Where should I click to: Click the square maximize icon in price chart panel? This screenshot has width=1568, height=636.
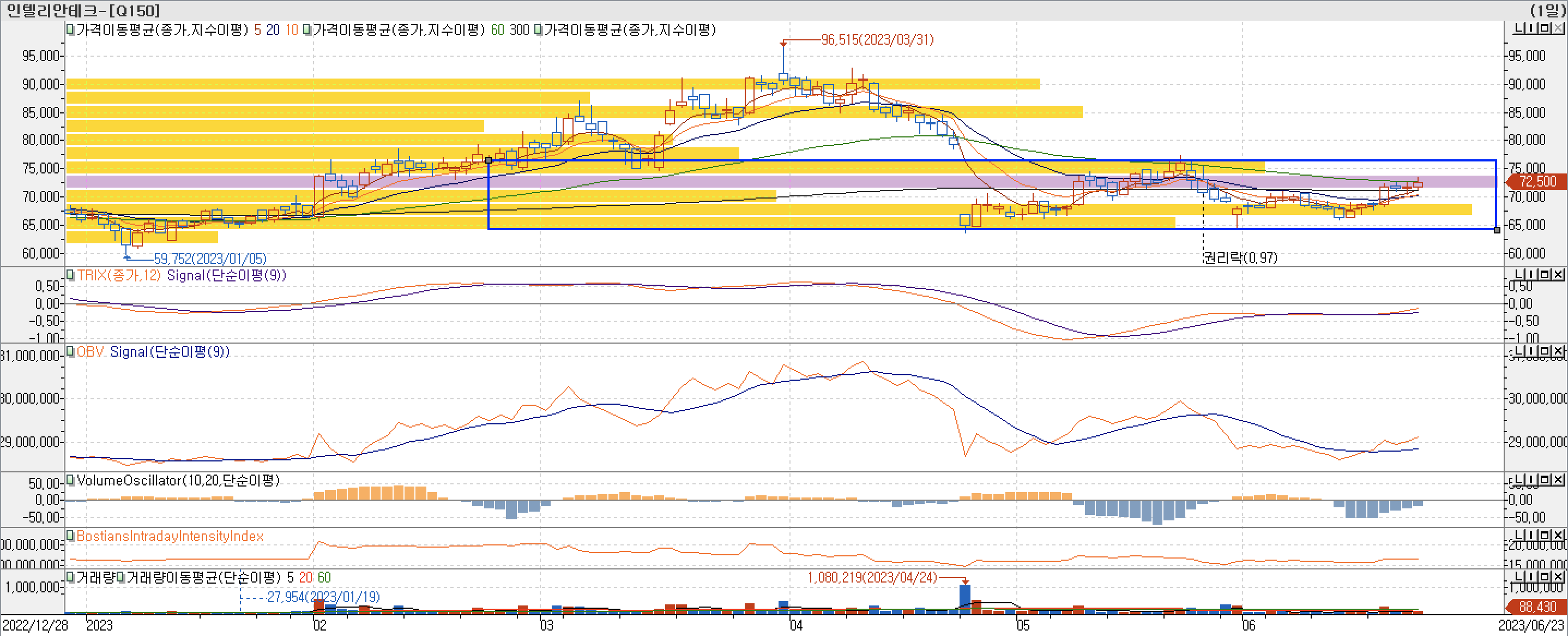(x=1545, y=28)
